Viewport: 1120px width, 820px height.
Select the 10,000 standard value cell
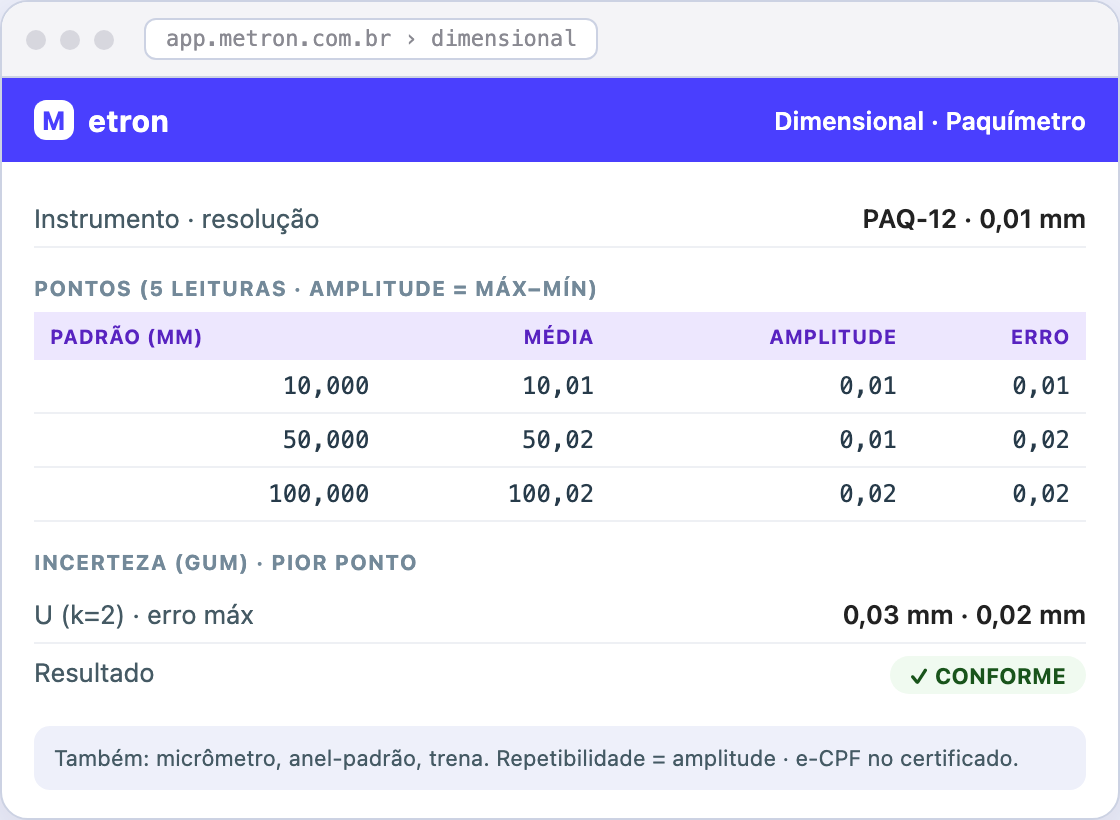point(326,386)
